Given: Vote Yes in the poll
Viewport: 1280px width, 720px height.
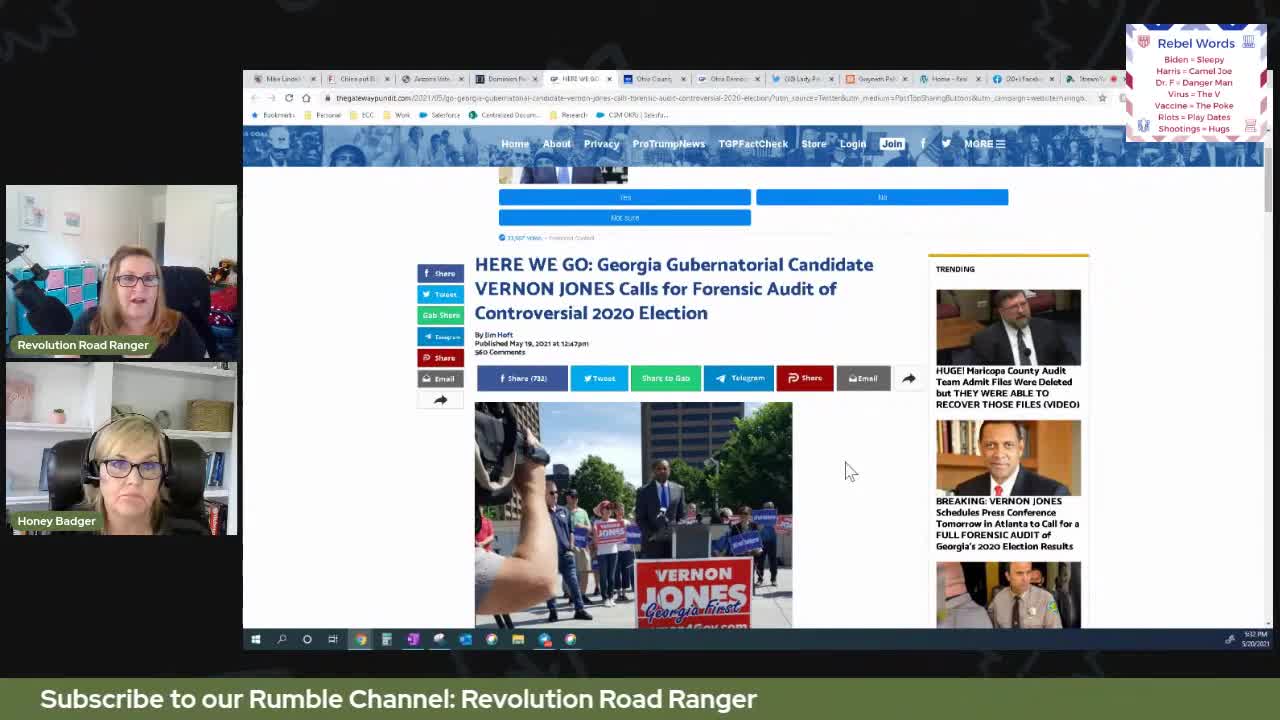Looking at the screenshot, I should point(625,197).
